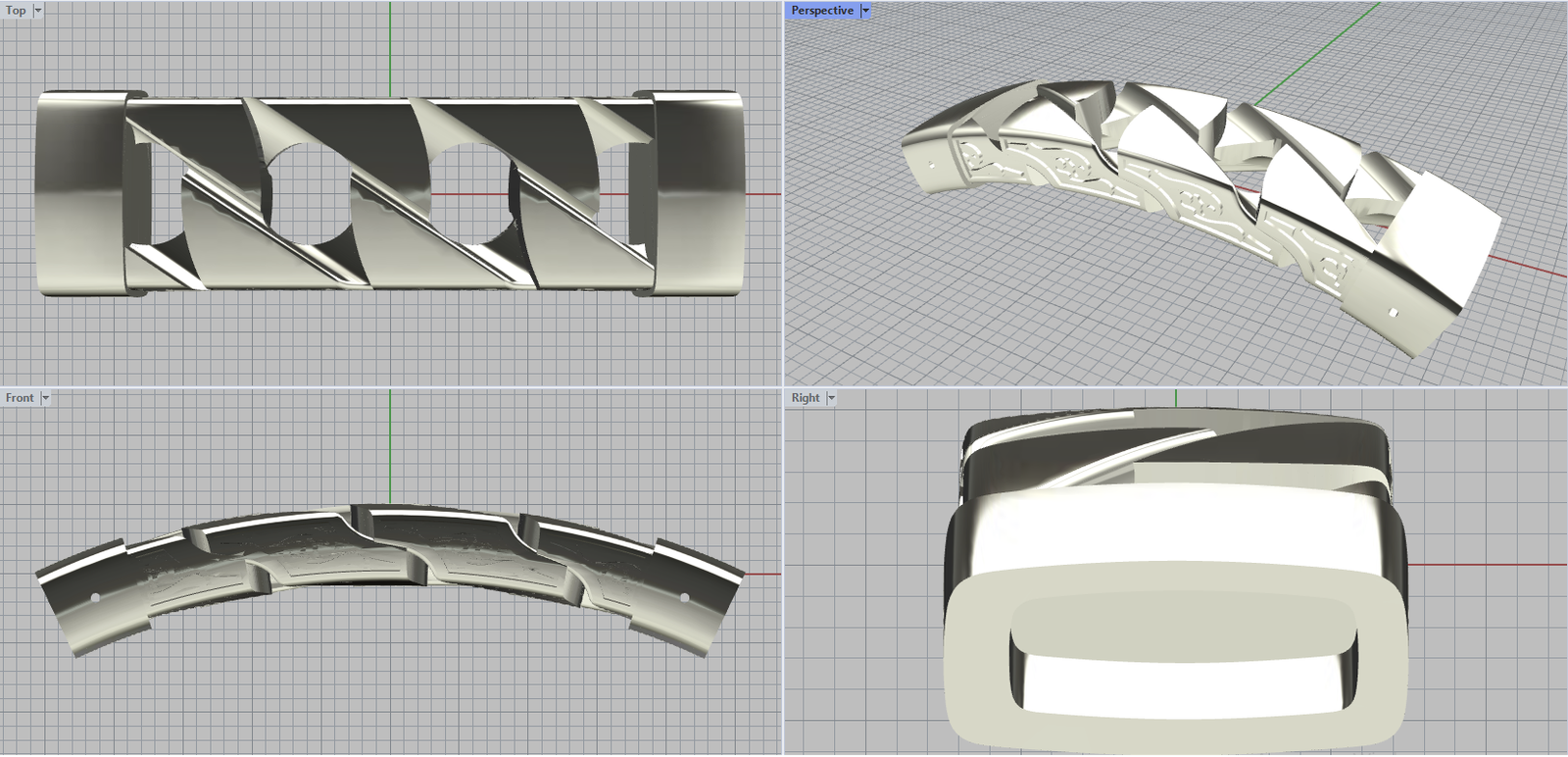
Task: Select the left end cap in Top view
Action: point(78,192)
